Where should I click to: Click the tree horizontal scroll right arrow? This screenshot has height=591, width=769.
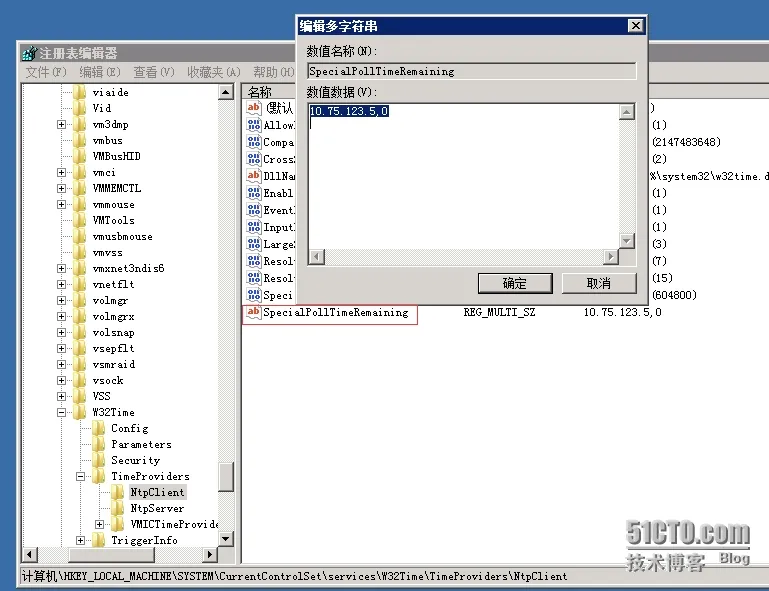(210, 554)
